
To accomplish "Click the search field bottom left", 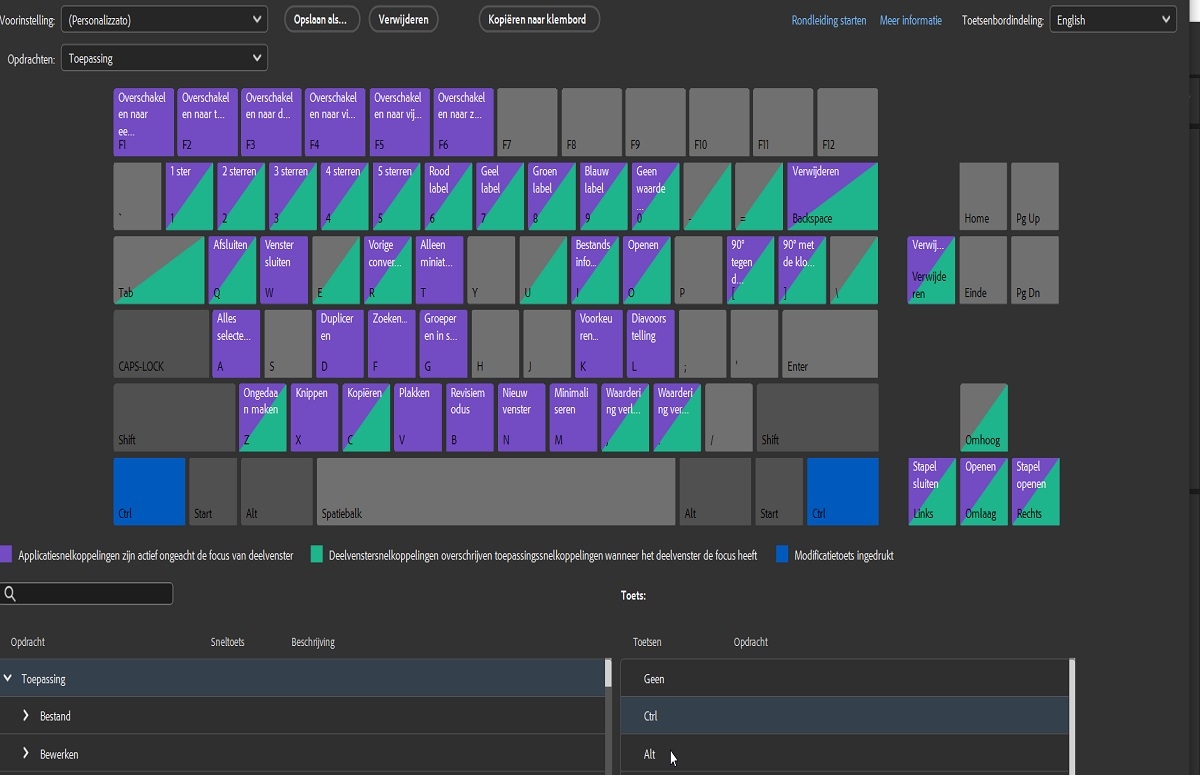I will 87,593.
